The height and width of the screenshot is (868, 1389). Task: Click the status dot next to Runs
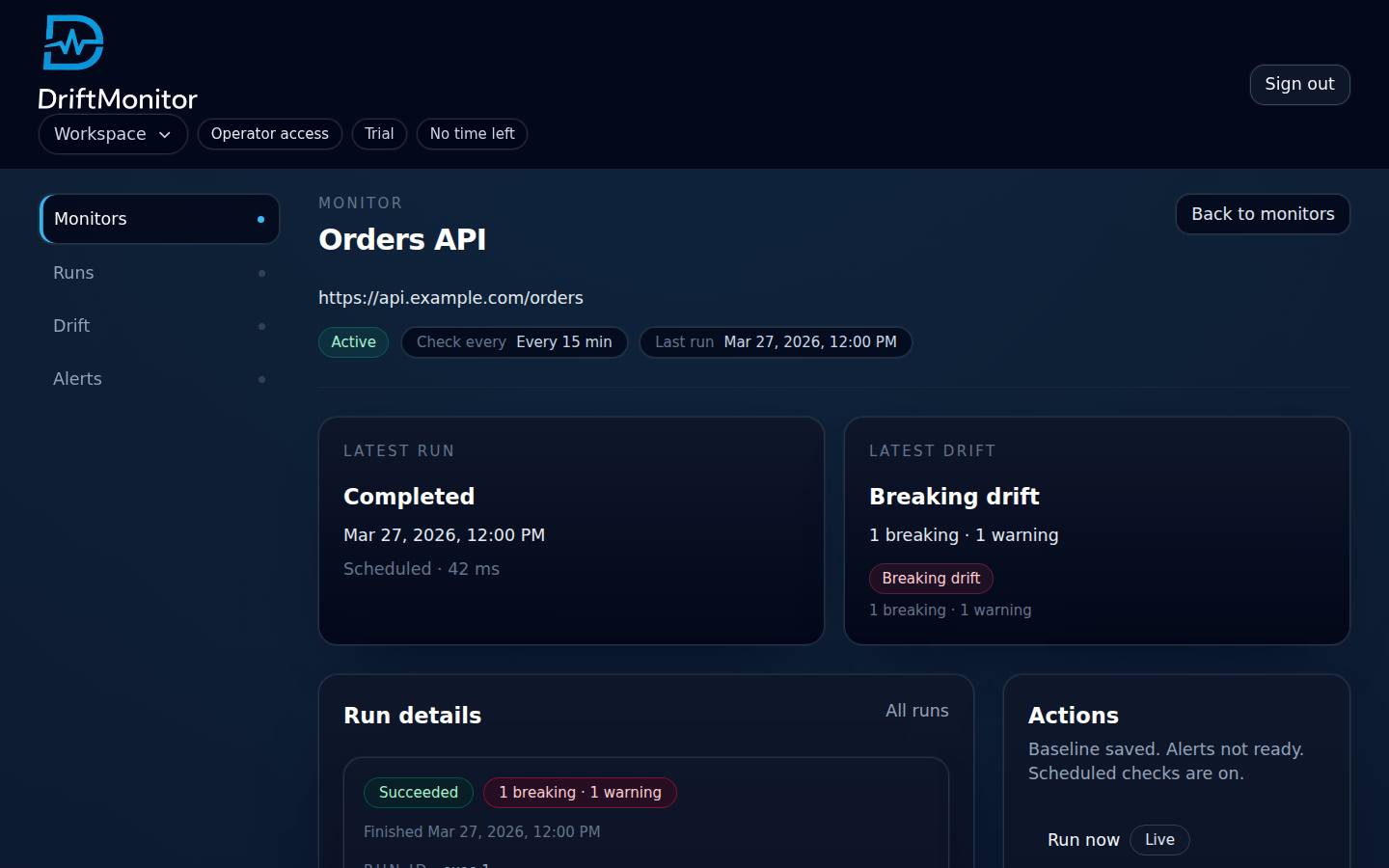[x=262, y=273]
